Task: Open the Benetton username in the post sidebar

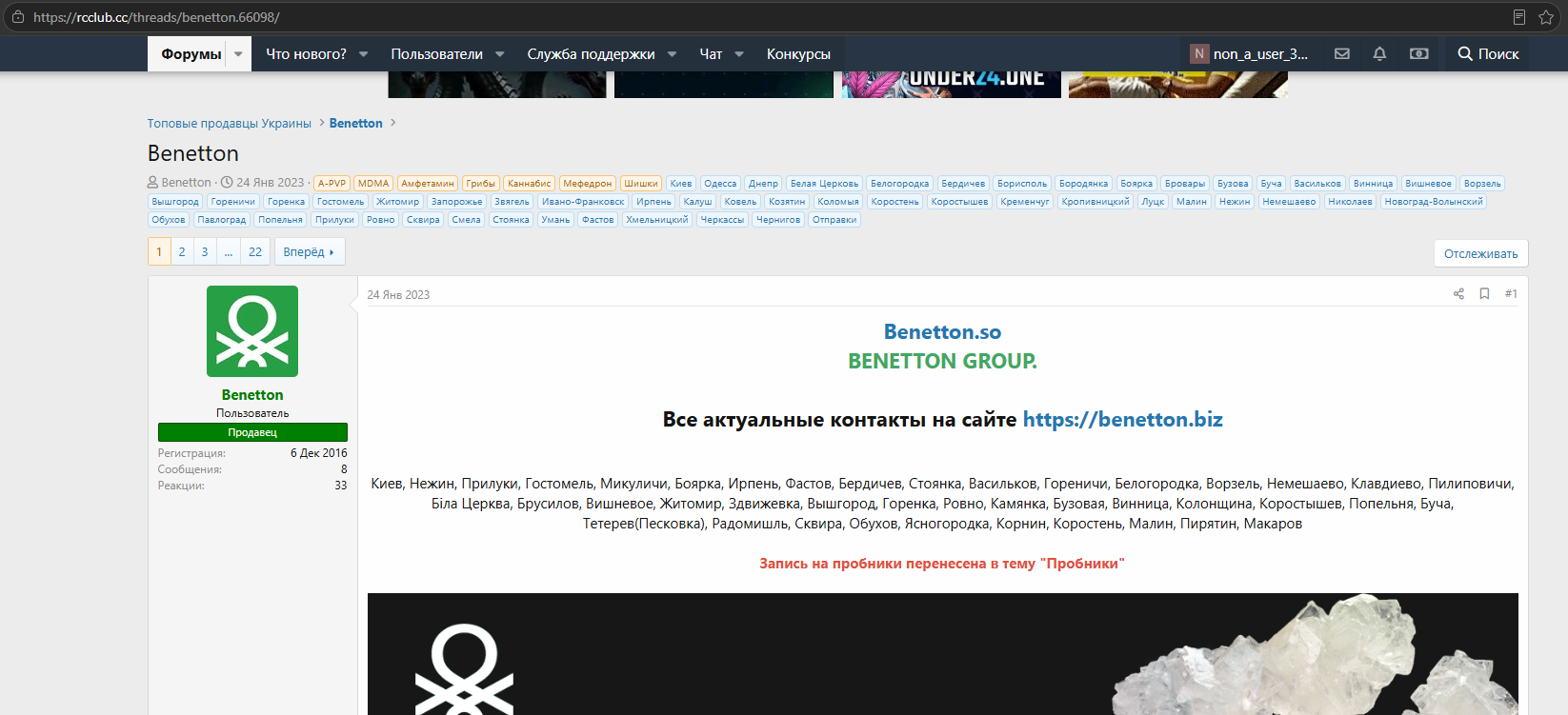Action: click(252, 395)
